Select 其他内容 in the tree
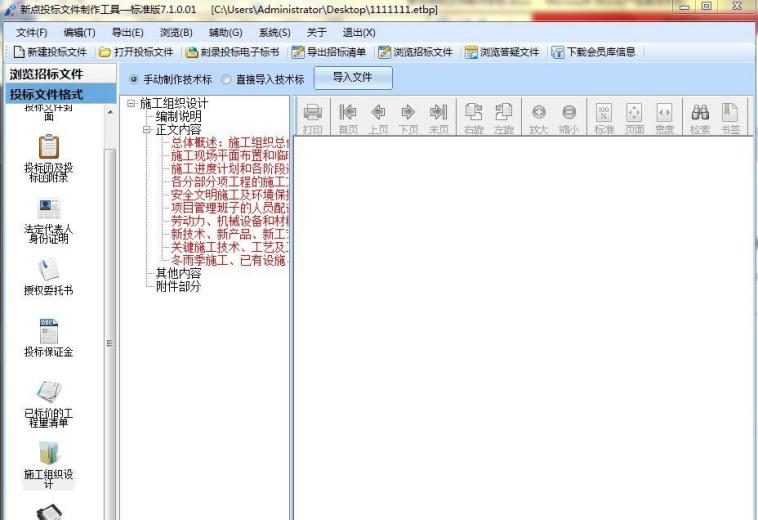 tap(178, 274)
